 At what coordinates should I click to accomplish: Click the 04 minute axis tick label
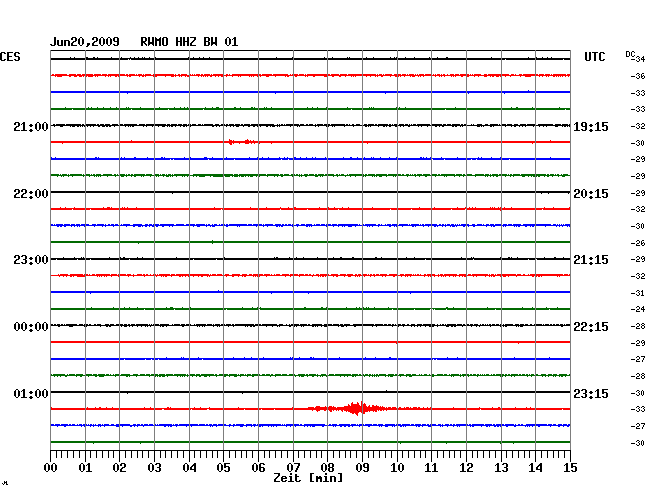click(x=189, y=468)
